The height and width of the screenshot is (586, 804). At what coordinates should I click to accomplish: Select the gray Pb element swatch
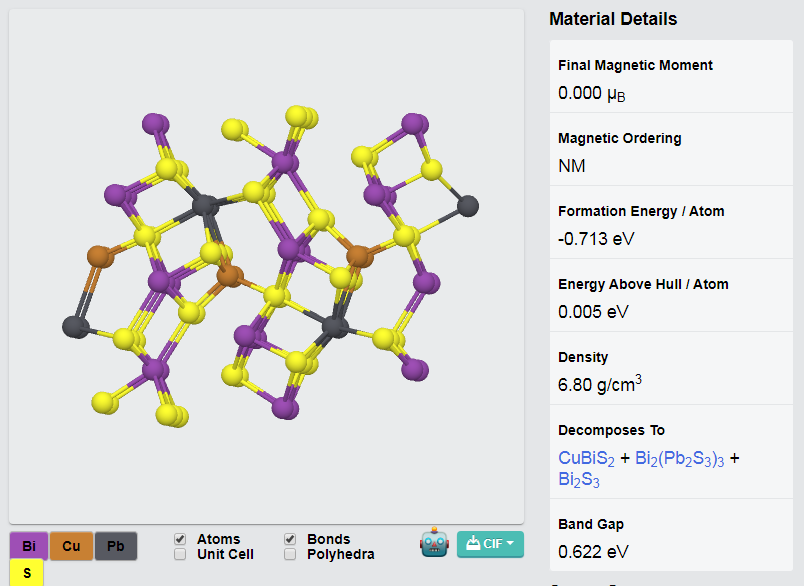(116, 546)
